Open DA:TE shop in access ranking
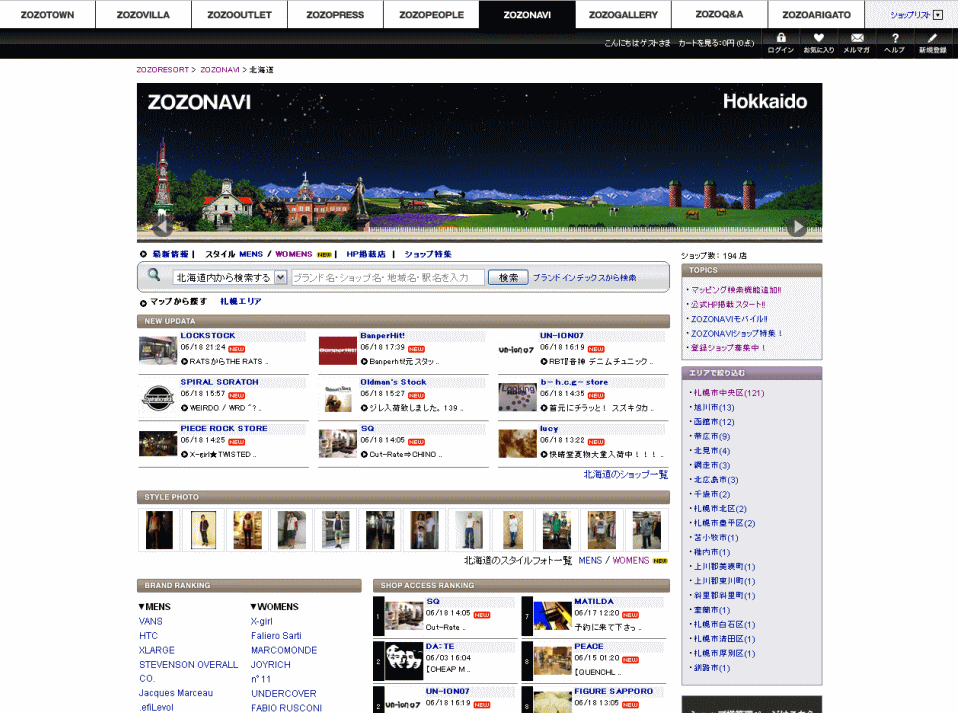Screen dimensions: 958x713 pos(440,646)
